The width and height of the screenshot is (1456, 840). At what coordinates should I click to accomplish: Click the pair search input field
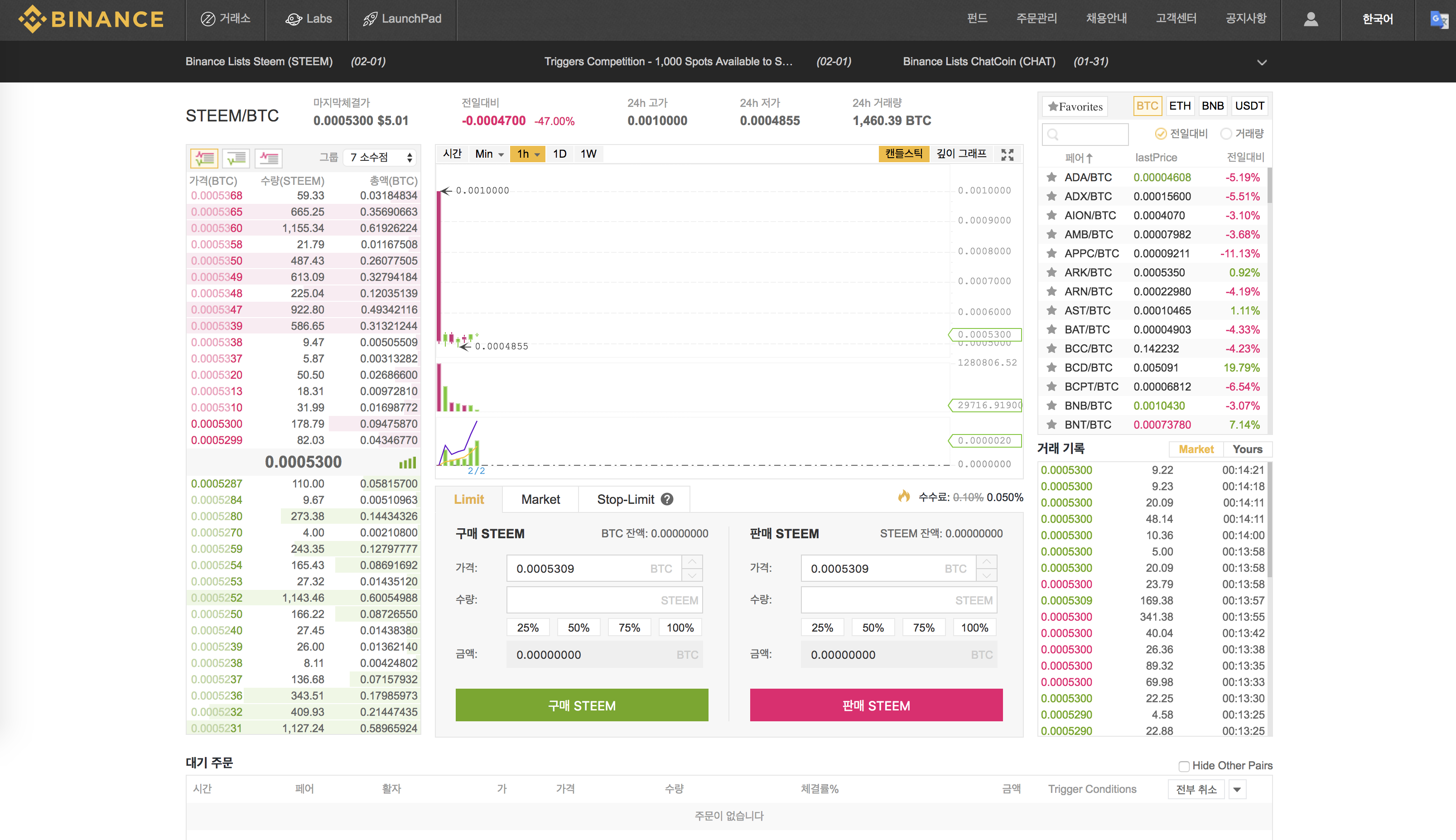click(x=1085, y=134)
